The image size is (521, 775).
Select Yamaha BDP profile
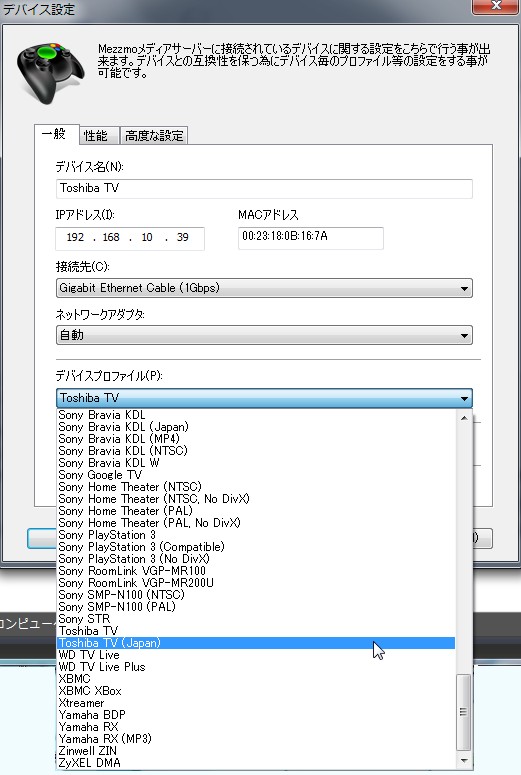pyautogui.click(x=256, y=715)
